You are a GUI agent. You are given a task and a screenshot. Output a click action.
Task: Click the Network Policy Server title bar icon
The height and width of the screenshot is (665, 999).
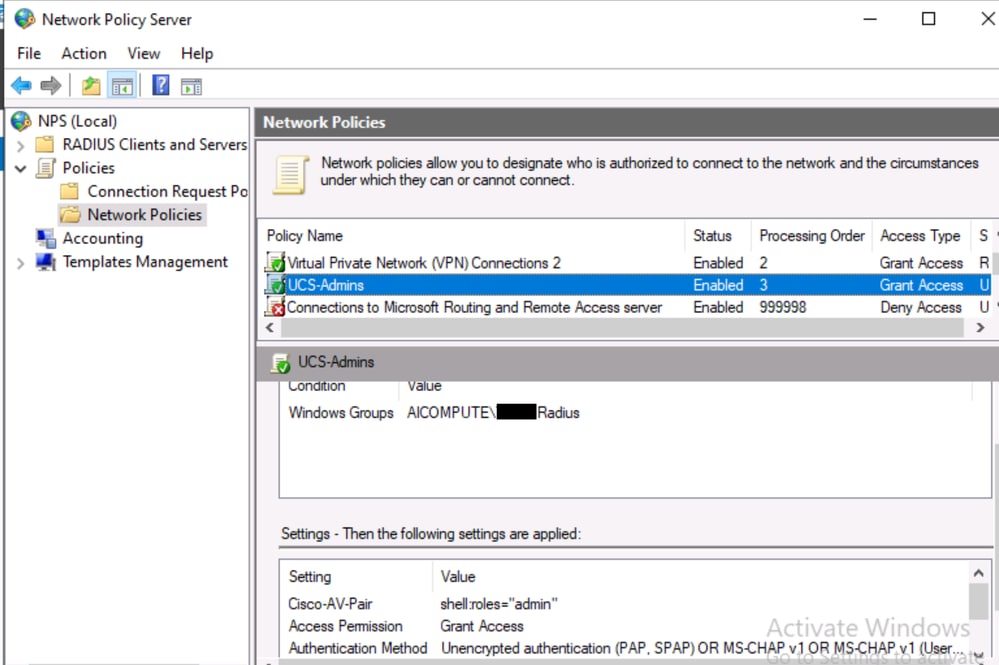(x=25, y=19)
